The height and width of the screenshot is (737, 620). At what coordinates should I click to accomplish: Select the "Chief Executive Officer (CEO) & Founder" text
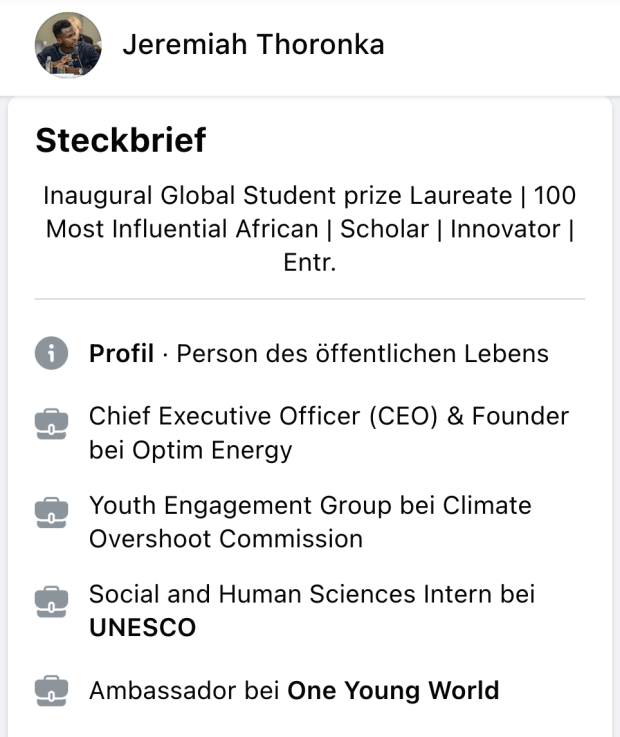click(x=328, y=416)
